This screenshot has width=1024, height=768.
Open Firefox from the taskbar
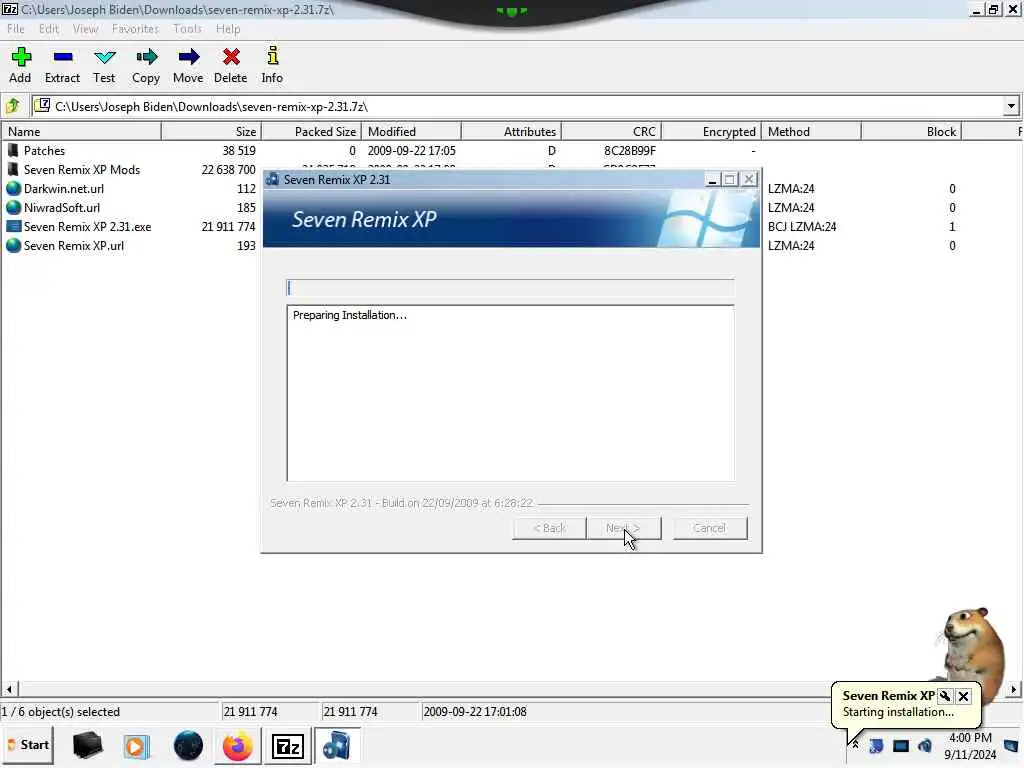(x=237, y=746)
